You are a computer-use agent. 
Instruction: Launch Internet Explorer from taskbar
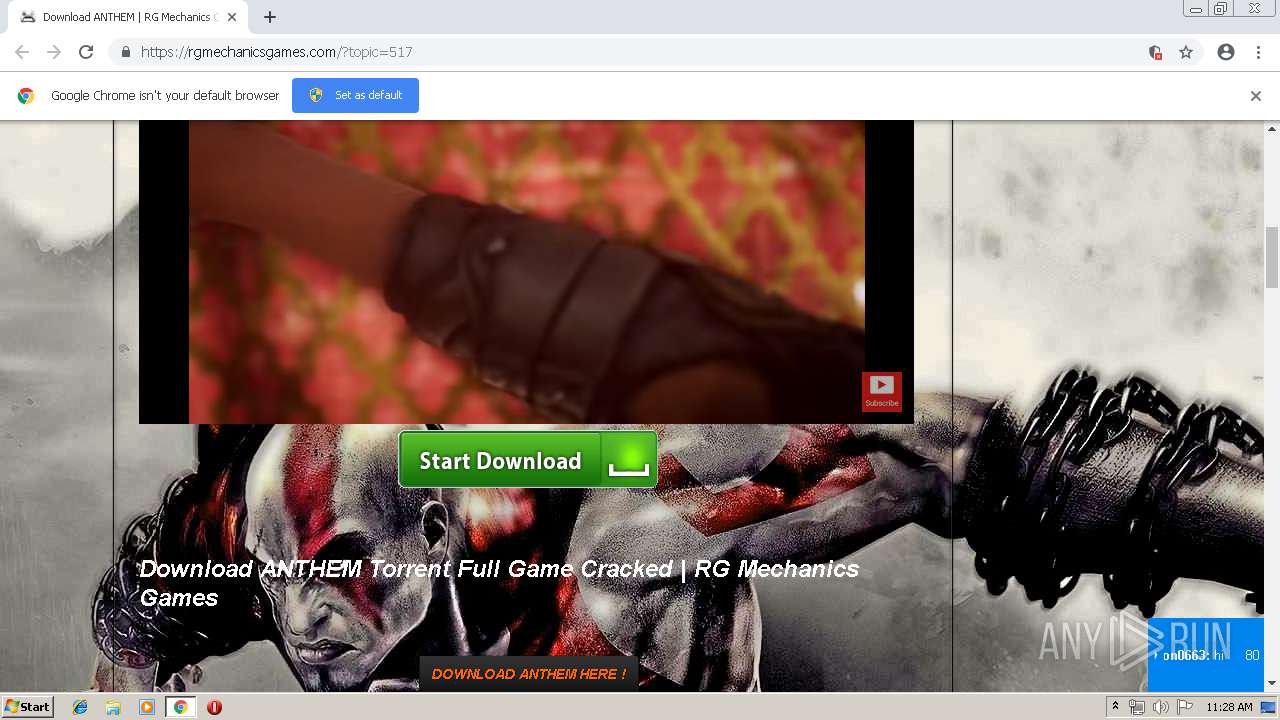pos(80,707)
